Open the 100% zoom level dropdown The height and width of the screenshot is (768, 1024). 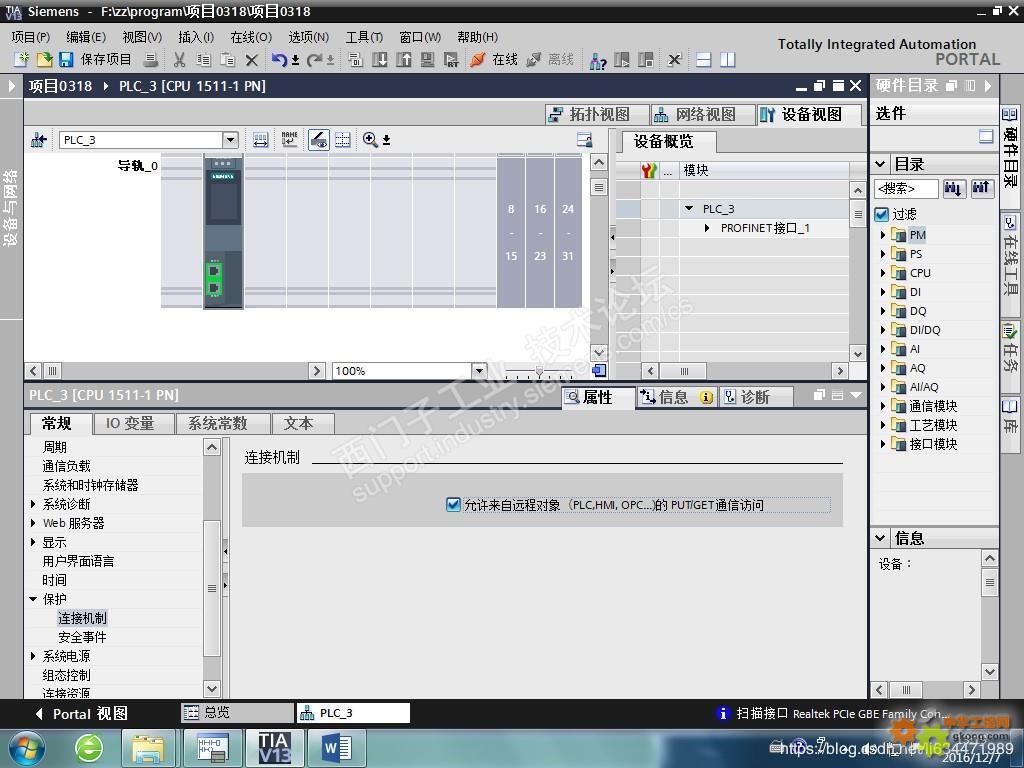point(479,371)
